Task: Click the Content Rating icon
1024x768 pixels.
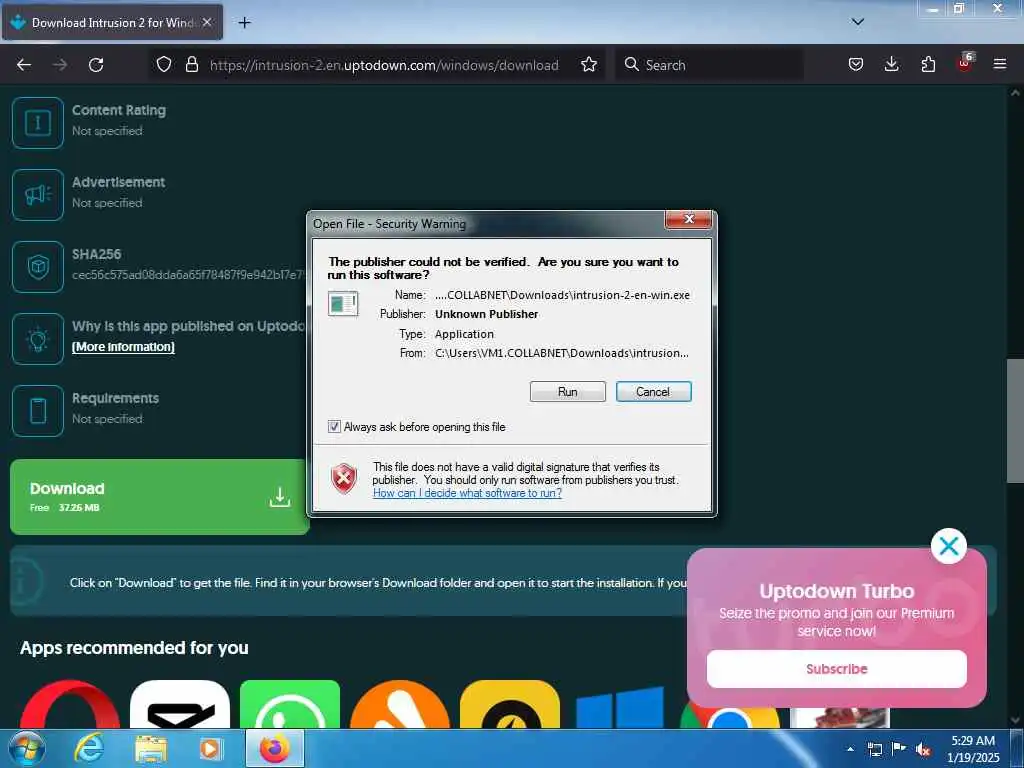Action: (x=38, y=123)
